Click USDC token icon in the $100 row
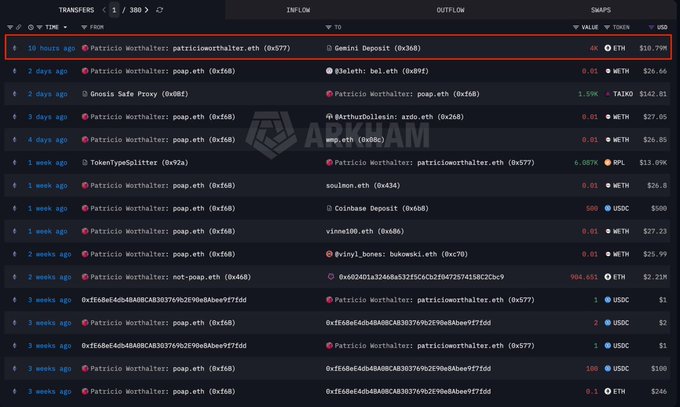 [x=608, y=368]
